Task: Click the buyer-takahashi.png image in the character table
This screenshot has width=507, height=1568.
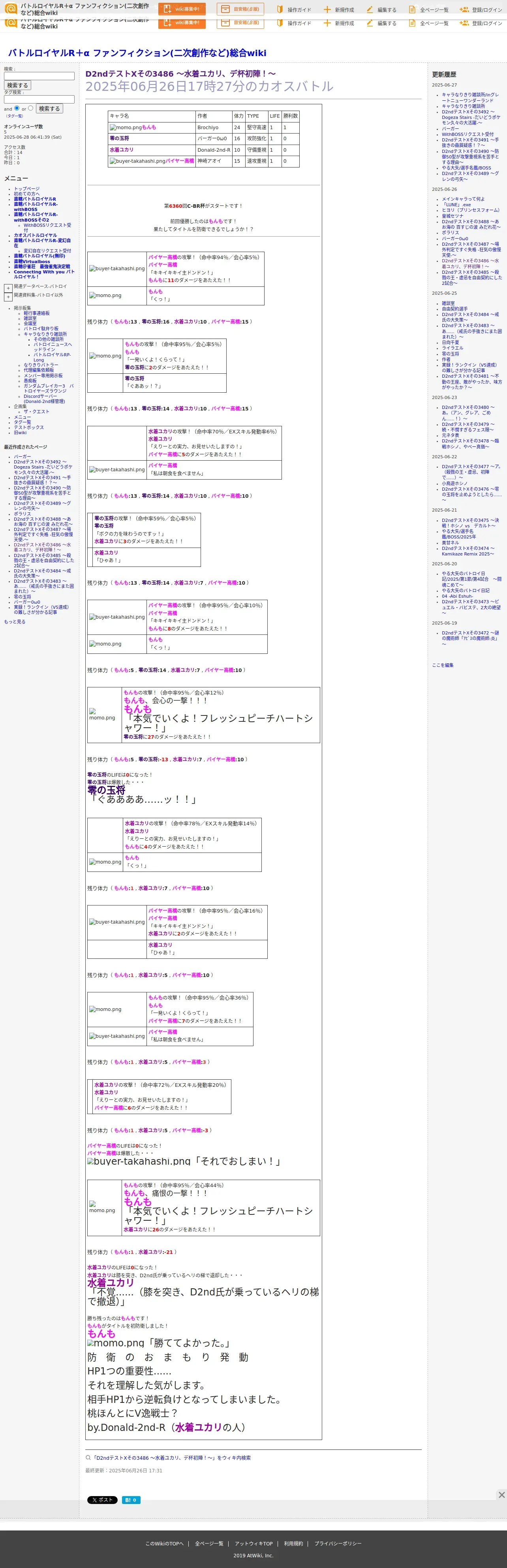Action: click(137, 161)
